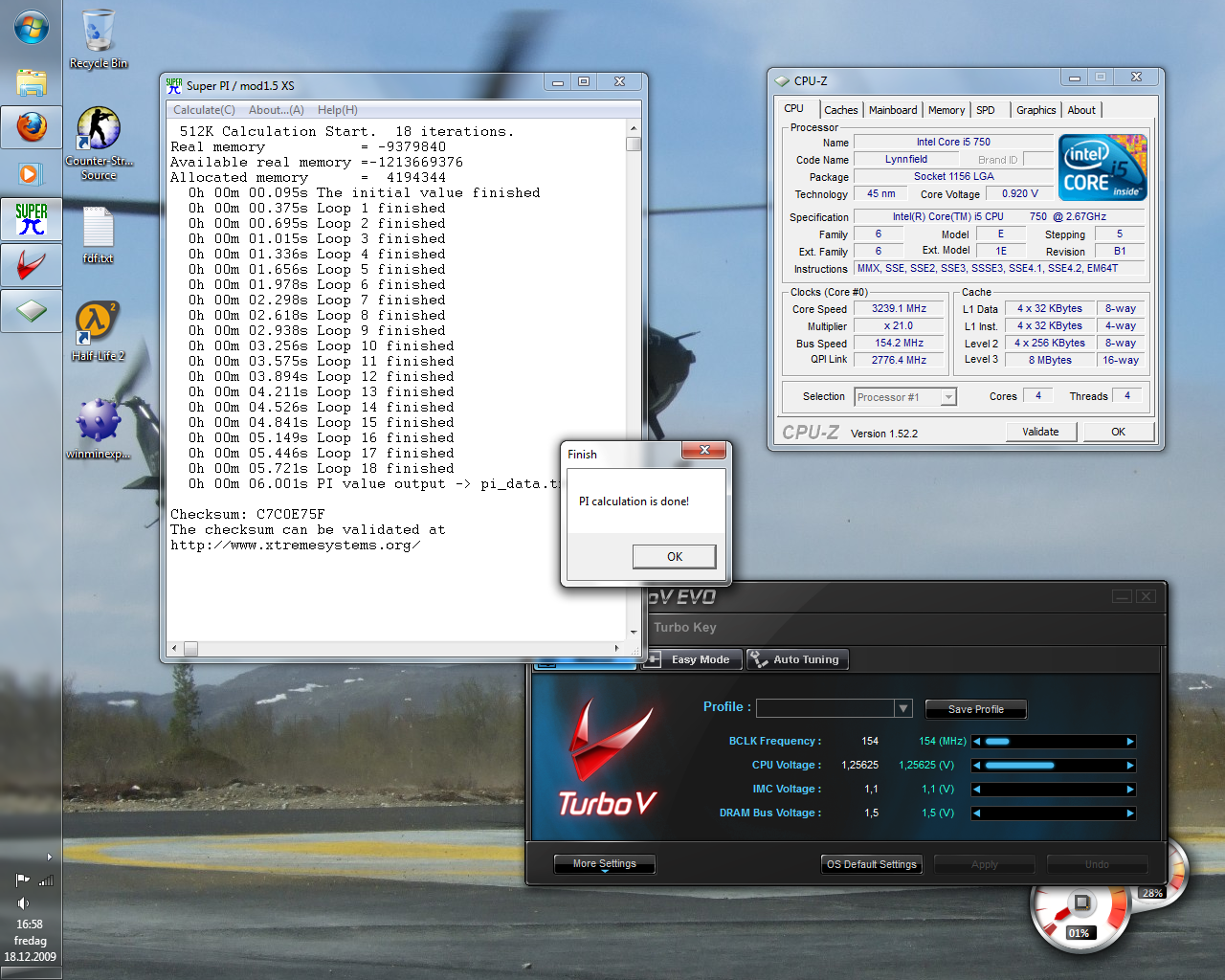Image resolution: width=1225 pixels, height=980 pixels.
Task: Click the Core Speed value 3239.1 MHz
Action: (x=899, y=308)
